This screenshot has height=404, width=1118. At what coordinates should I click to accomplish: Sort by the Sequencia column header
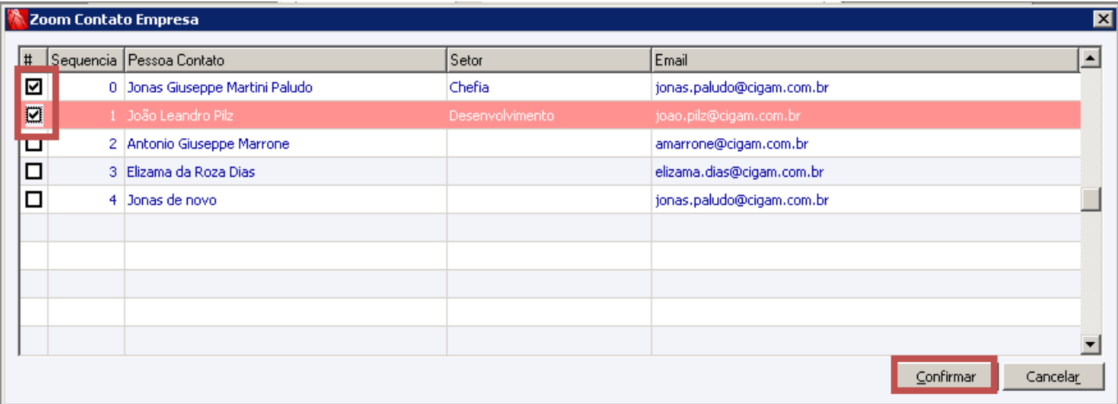(85, 61)
